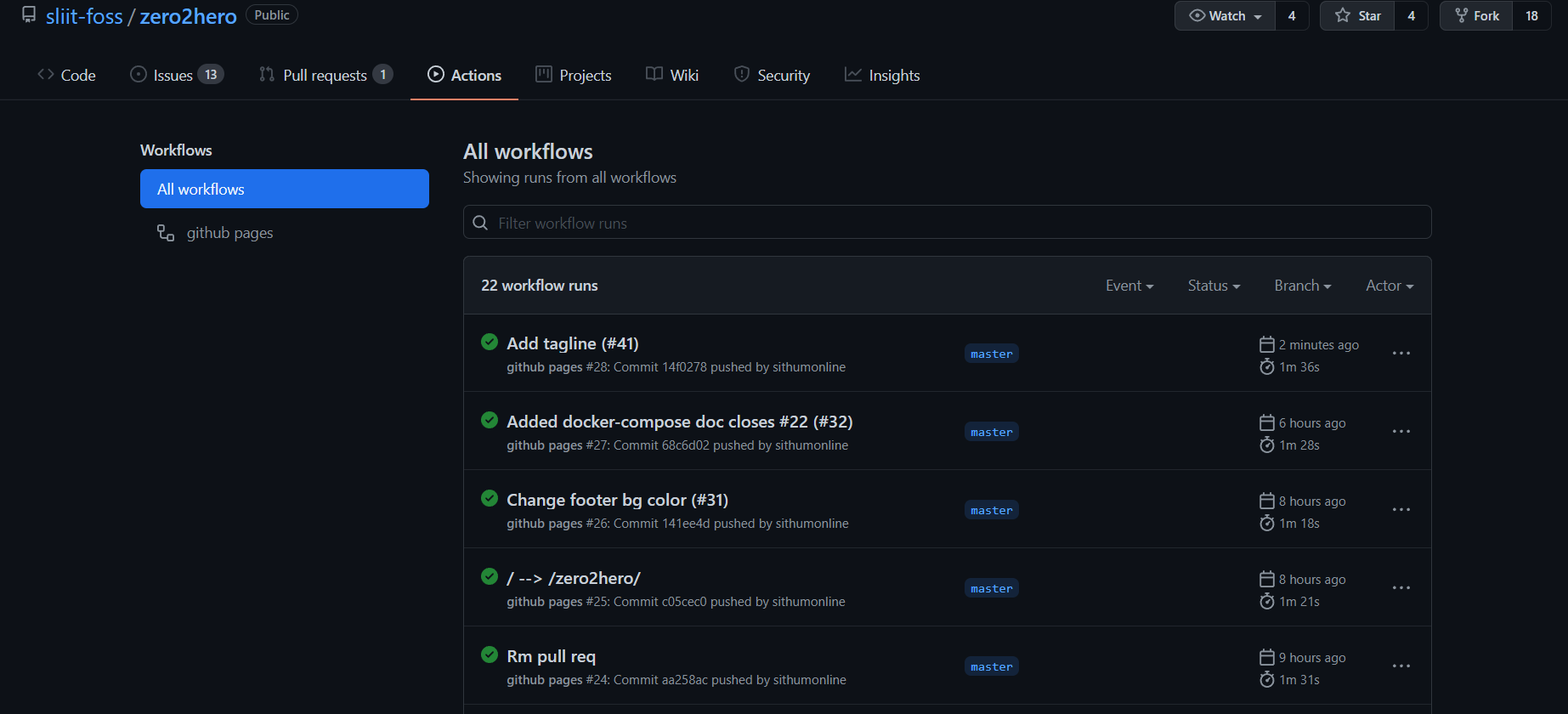Open the zero2hero repository link
Viewport: 1568px width, 714px height.
point(188,16)
